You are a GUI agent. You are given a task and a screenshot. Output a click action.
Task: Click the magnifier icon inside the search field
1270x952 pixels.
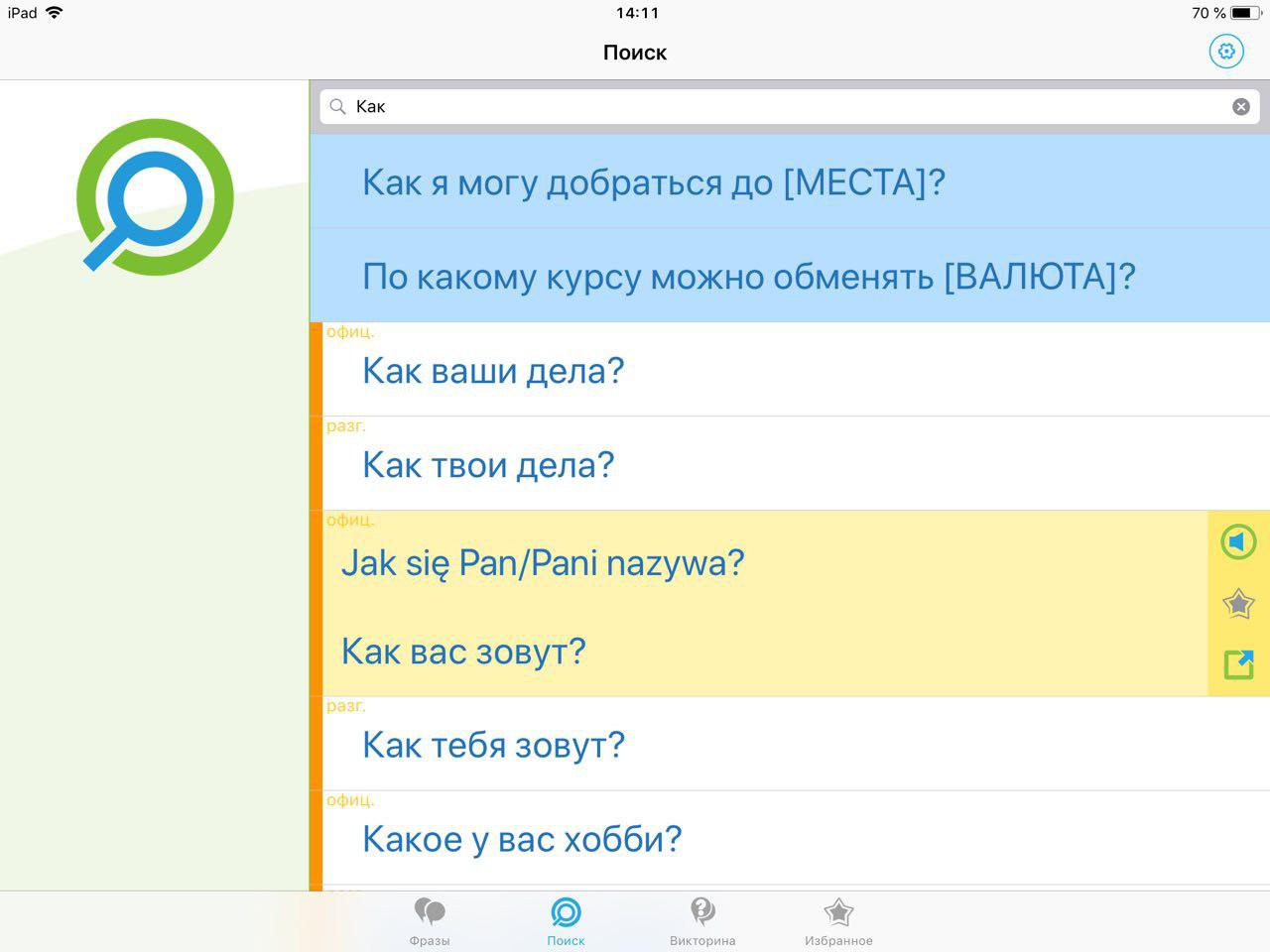tap(337, 106)
